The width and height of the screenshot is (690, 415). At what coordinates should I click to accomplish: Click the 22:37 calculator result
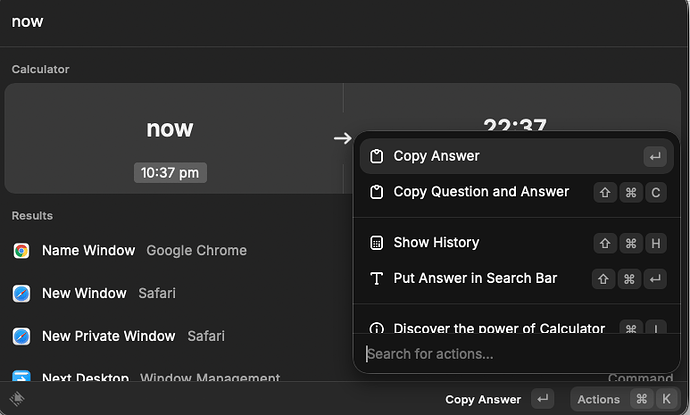tap(515, 125)
